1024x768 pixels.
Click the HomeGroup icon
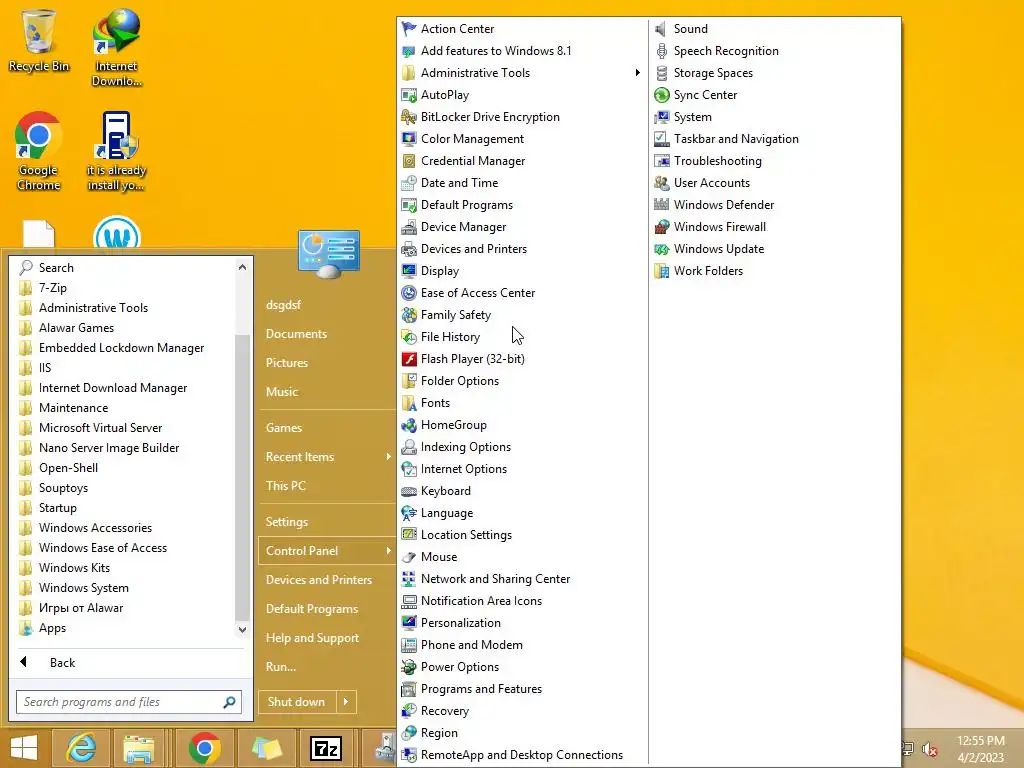(x=409, y=424)
